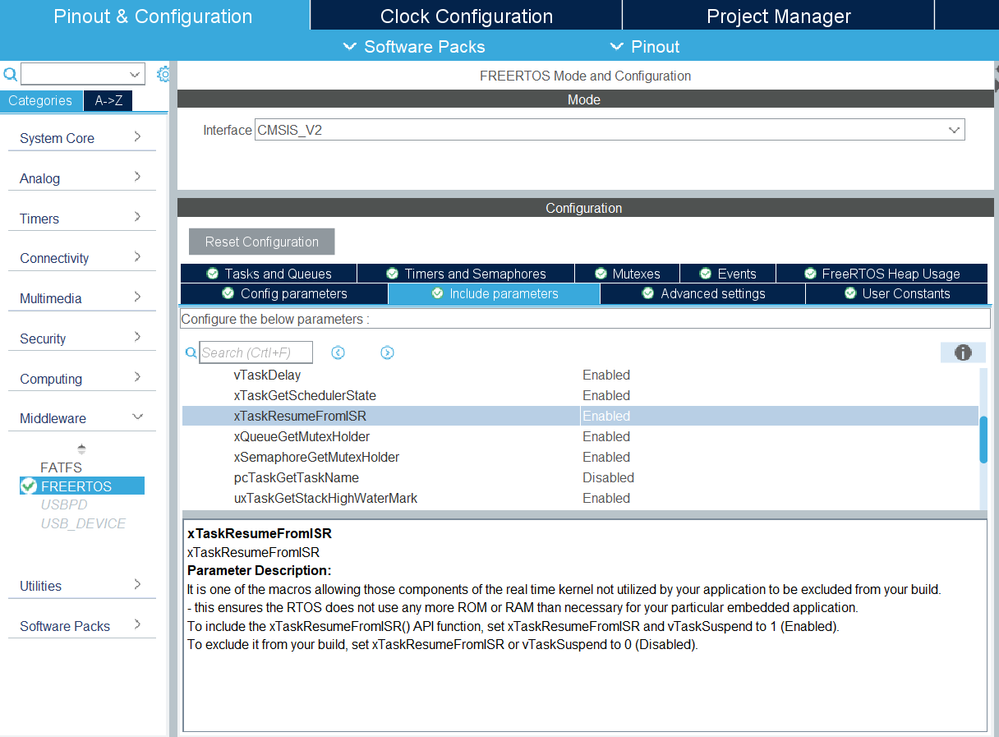999x737 pixels.
Task: Select the vTaskDelay parameter row
Action: click(580, 375)
